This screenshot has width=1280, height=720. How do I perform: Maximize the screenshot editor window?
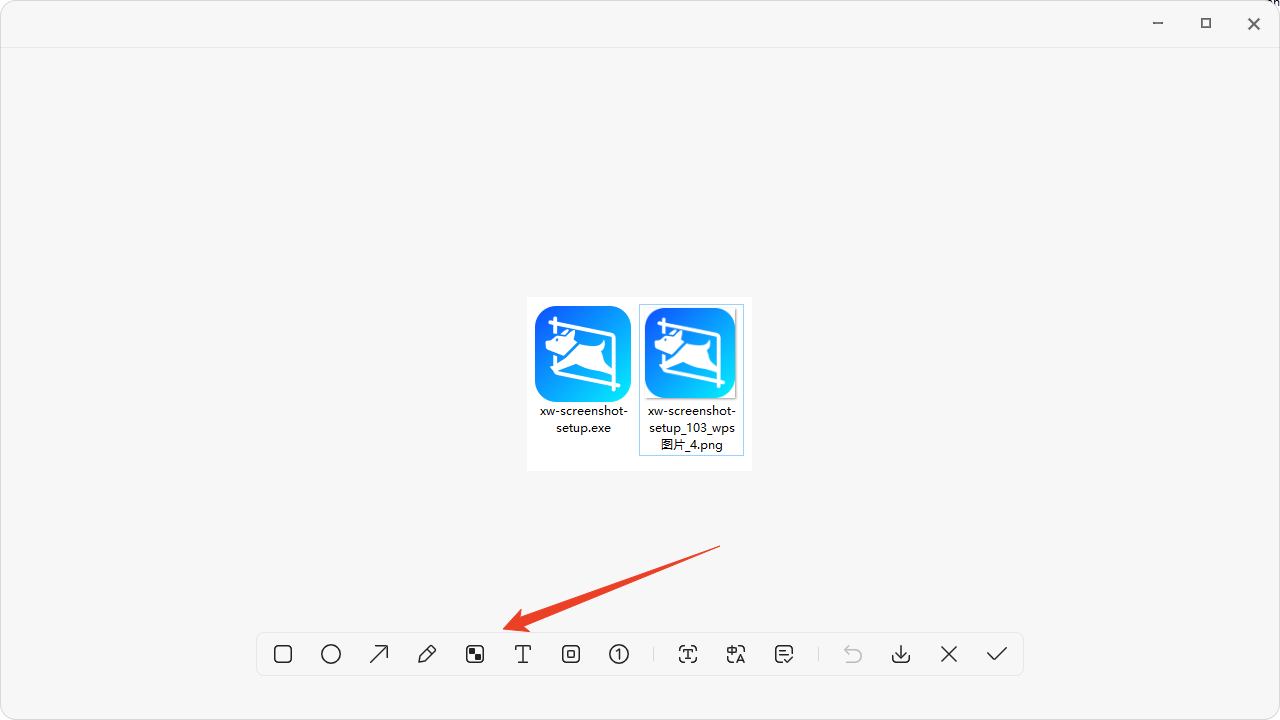tap(1206, 23)
